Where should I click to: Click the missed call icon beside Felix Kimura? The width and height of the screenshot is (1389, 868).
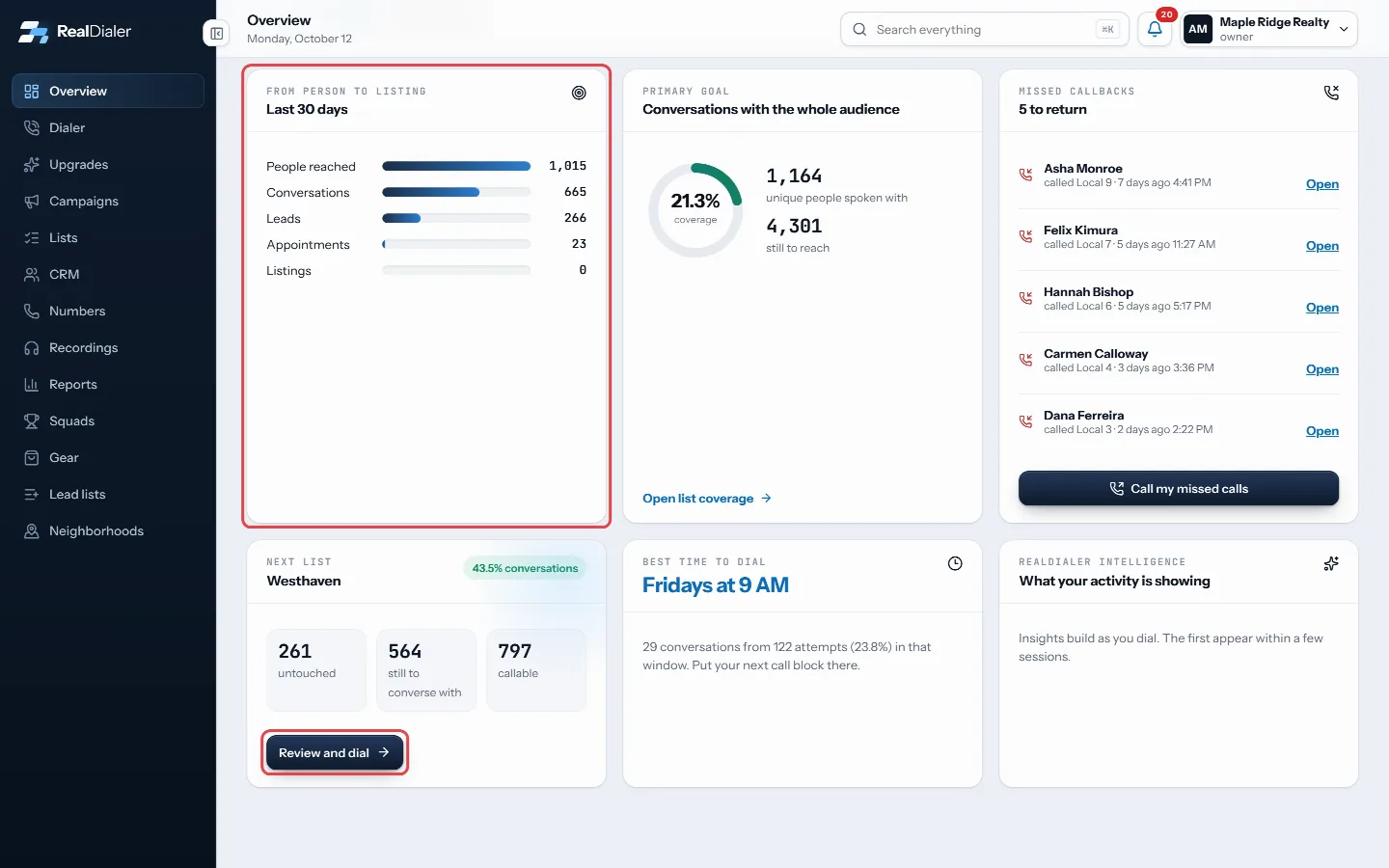coord(1025,236)
